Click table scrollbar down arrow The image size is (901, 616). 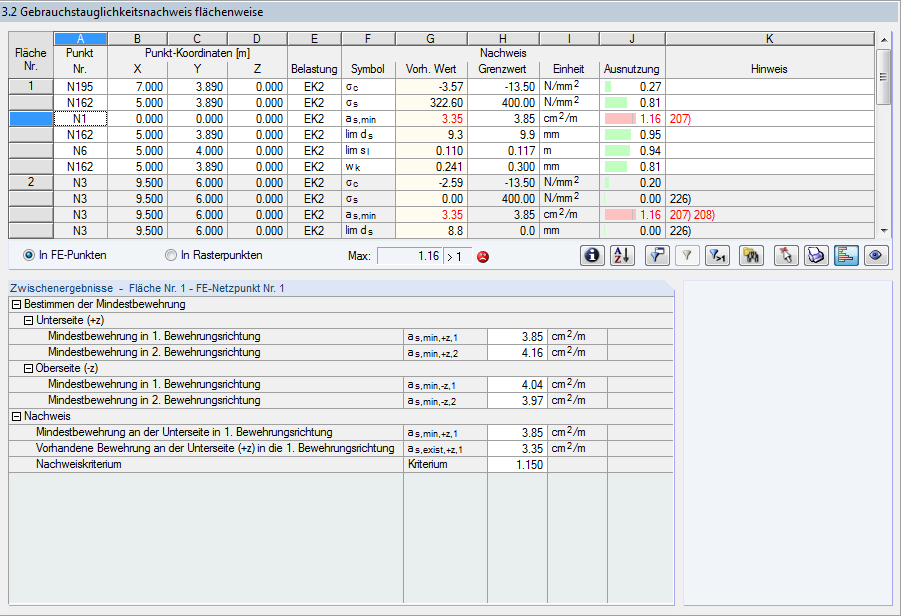884,231
